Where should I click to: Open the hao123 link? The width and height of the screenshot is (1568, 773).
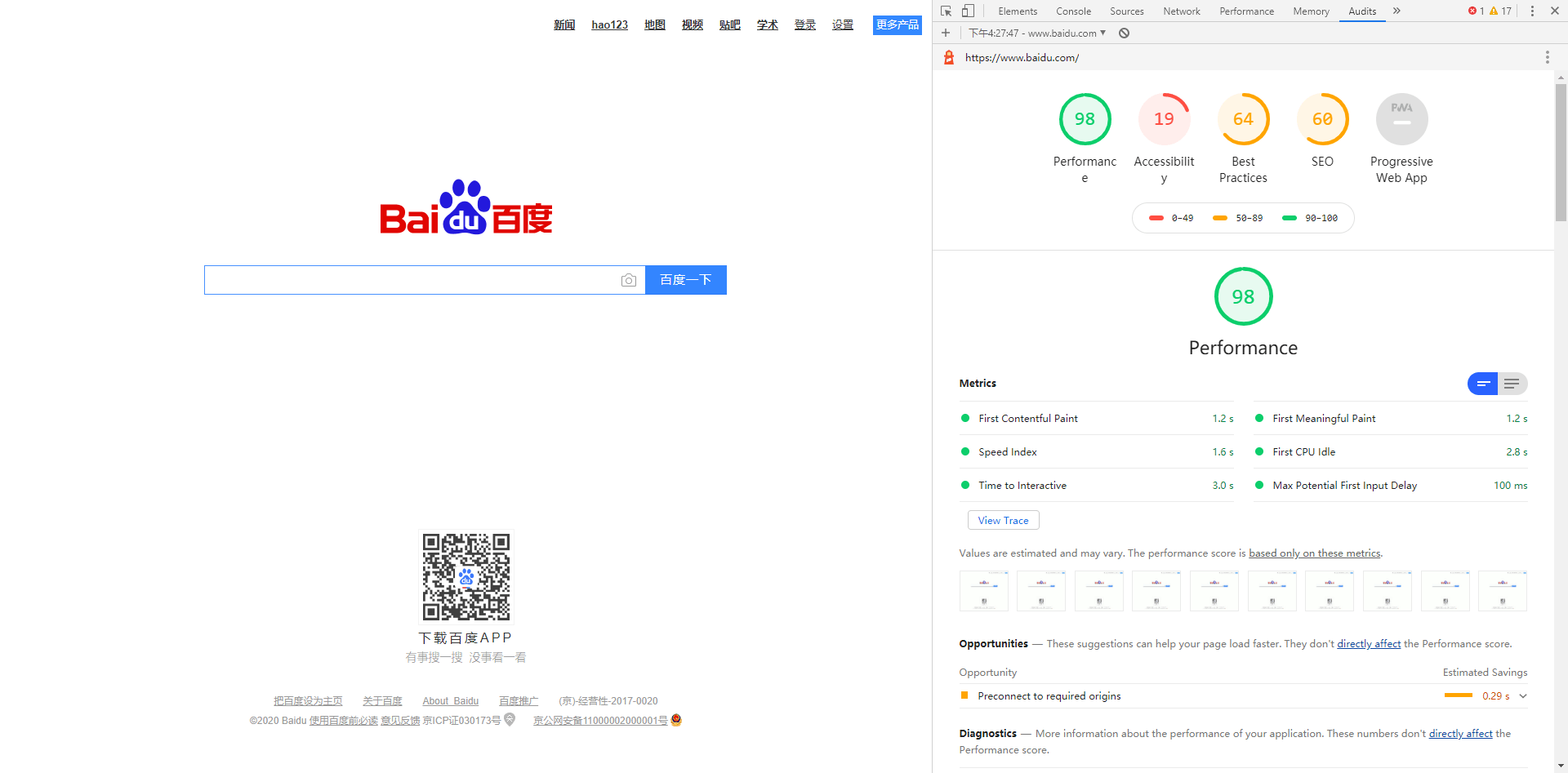610,24
